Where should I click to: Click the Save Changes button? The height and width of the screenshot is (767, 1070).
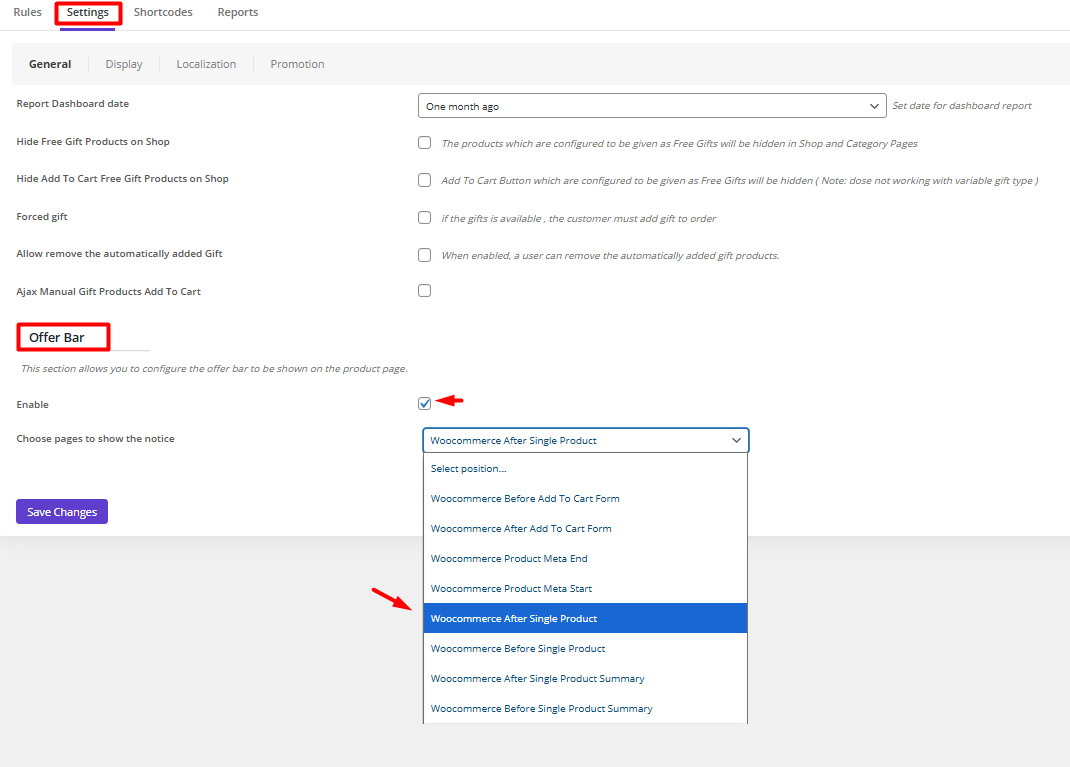point(62,512)
